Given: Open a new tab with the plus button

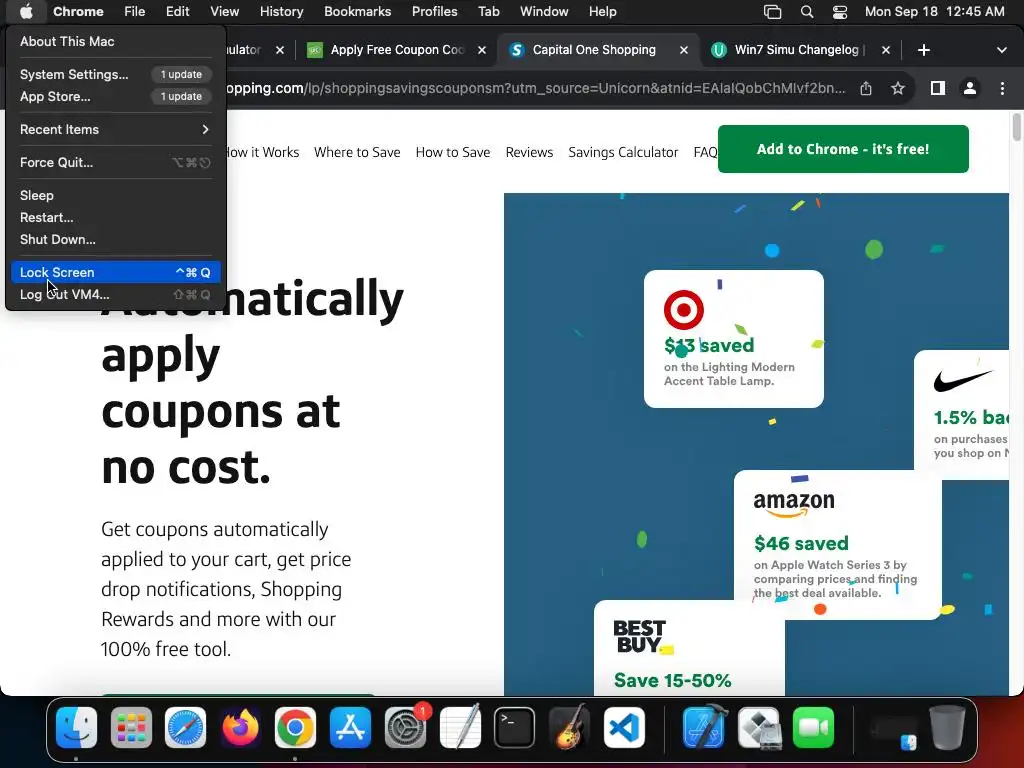Looking at the screenshot, I should click(923, 50).
